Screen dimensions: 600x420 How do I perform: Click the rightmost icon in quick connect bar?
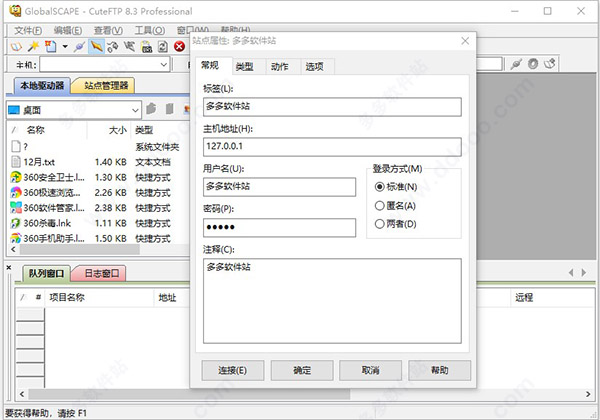(x=550, y=64)
